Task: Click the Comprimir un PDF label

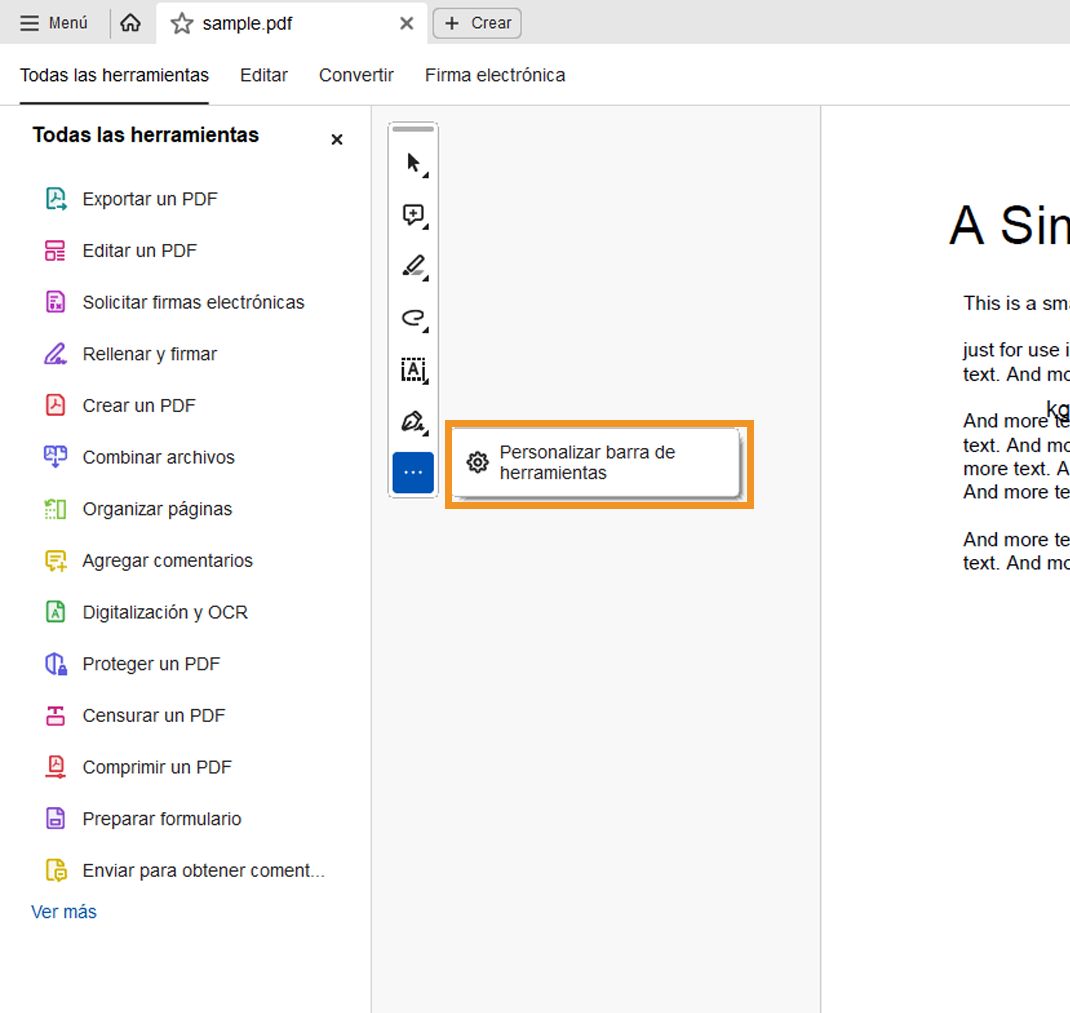Action: coord(157,767)
